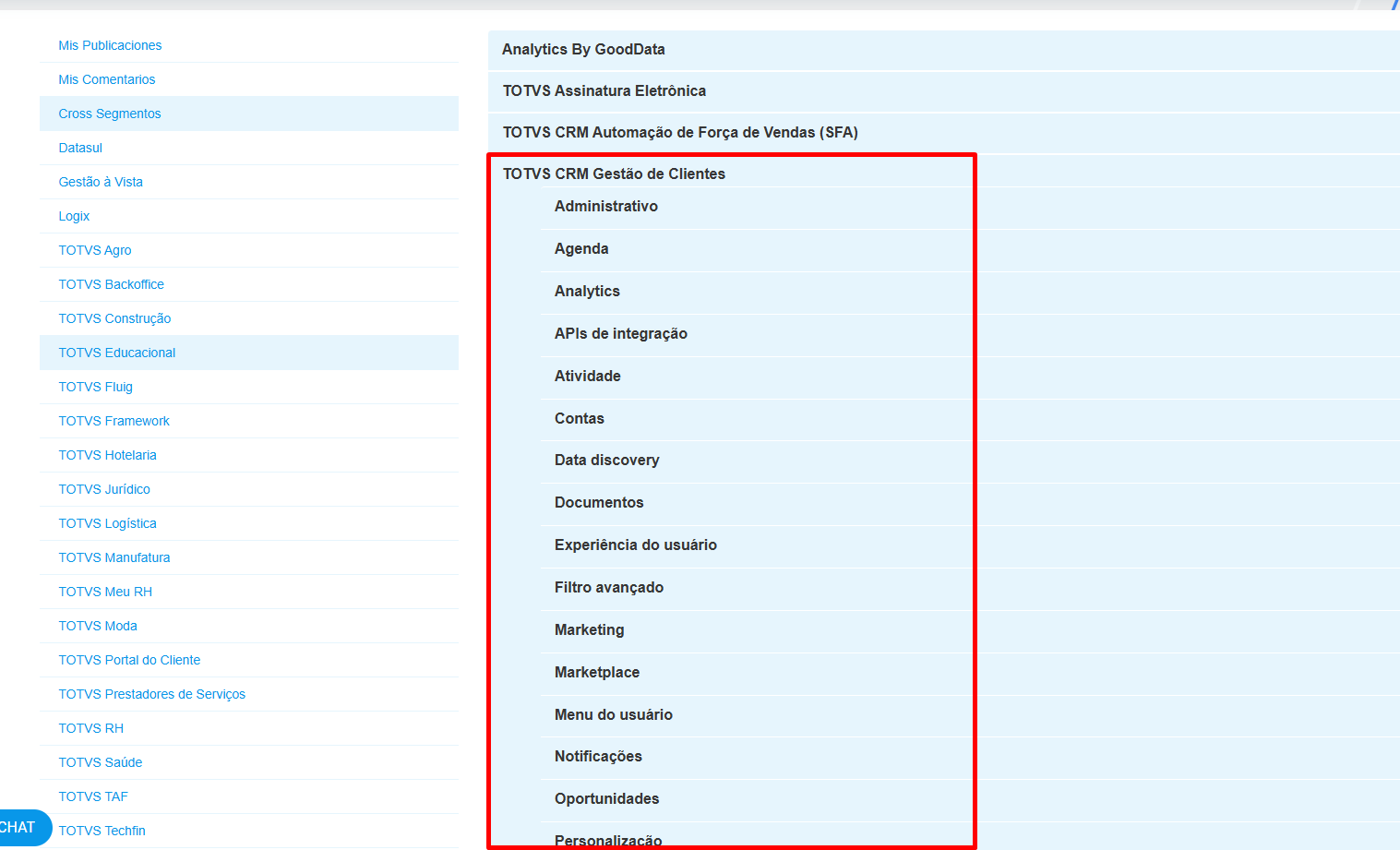1400x850 pixels.
Task: Choose APIs de integração
Action: click(621, 334)
